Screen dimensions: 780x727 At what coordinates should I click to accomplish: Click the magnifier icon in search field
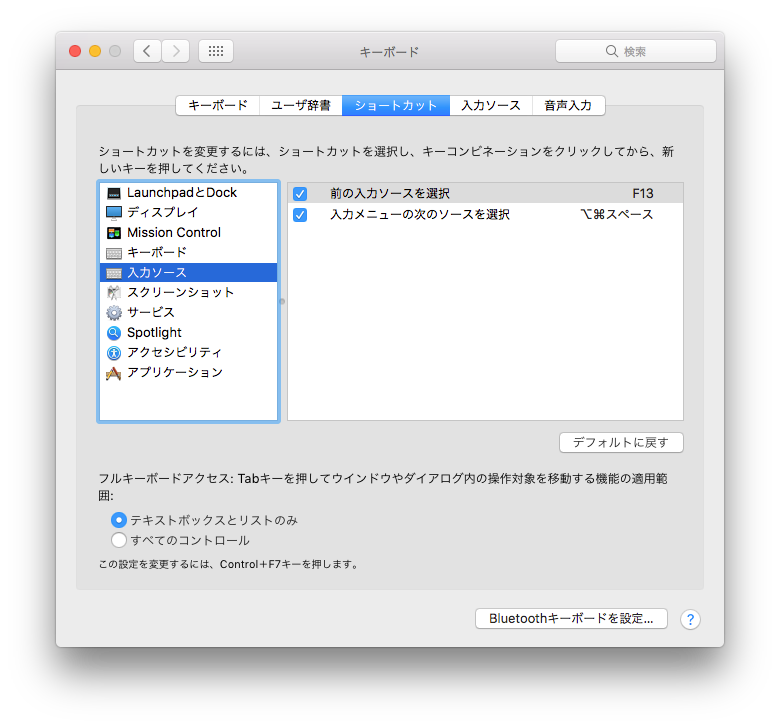point(612,51)
